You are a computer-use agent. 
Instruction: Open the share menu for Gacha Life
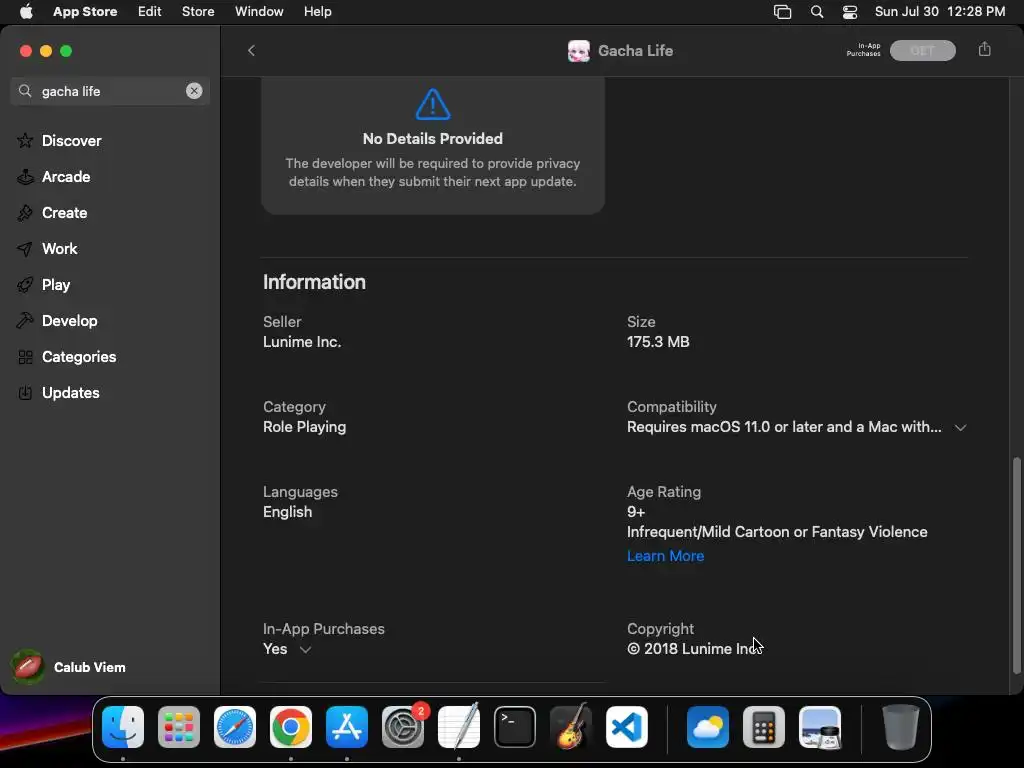985,50
